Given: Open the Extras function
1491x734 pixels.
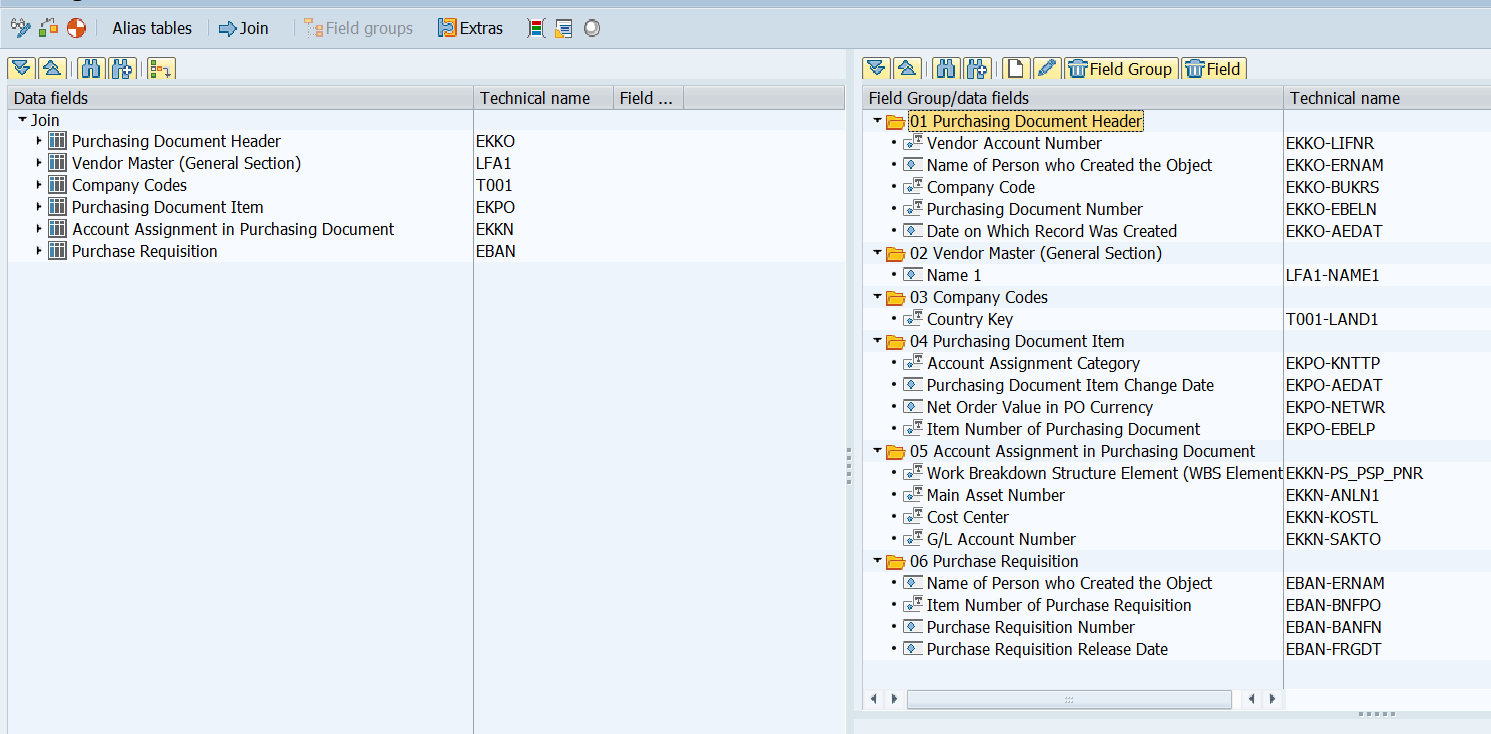Looking at the screenshot, I should coord(470,28).
